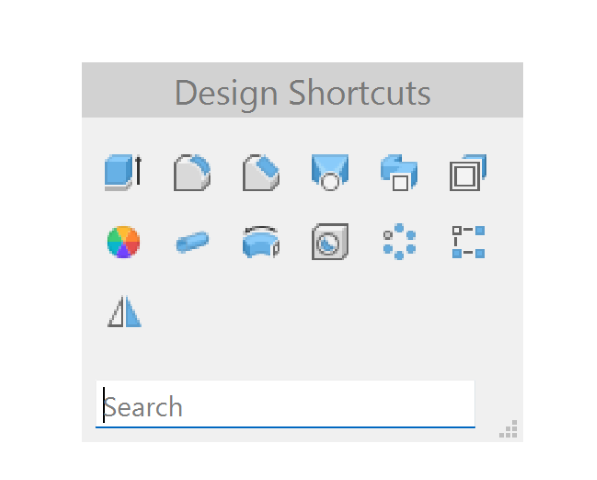Click the Design Shortcuts title bar
Image resolution: width=597 pixels, height=480 pixels.
pyautogui.click(x=302, y=90)
